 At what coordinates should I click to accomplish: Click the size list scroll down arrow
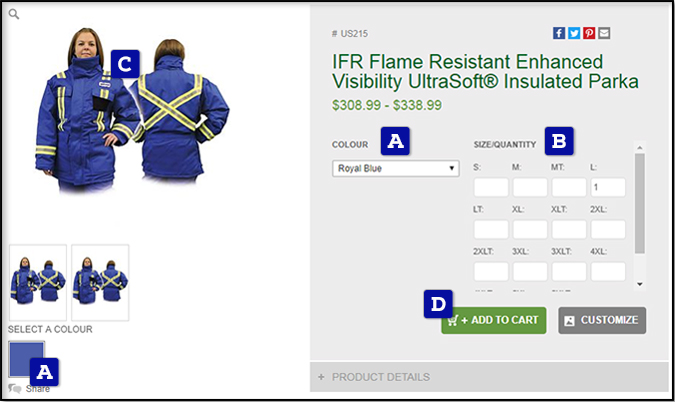640,284
